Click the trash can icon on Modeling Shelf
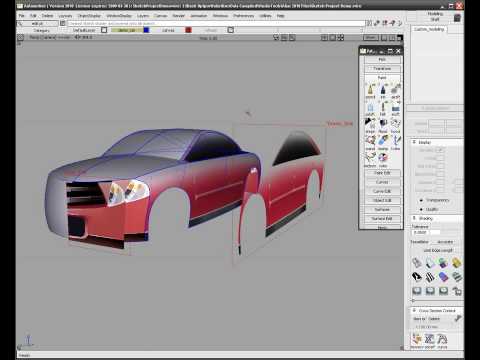Screen dimensions: 480x360 (457, 17)
